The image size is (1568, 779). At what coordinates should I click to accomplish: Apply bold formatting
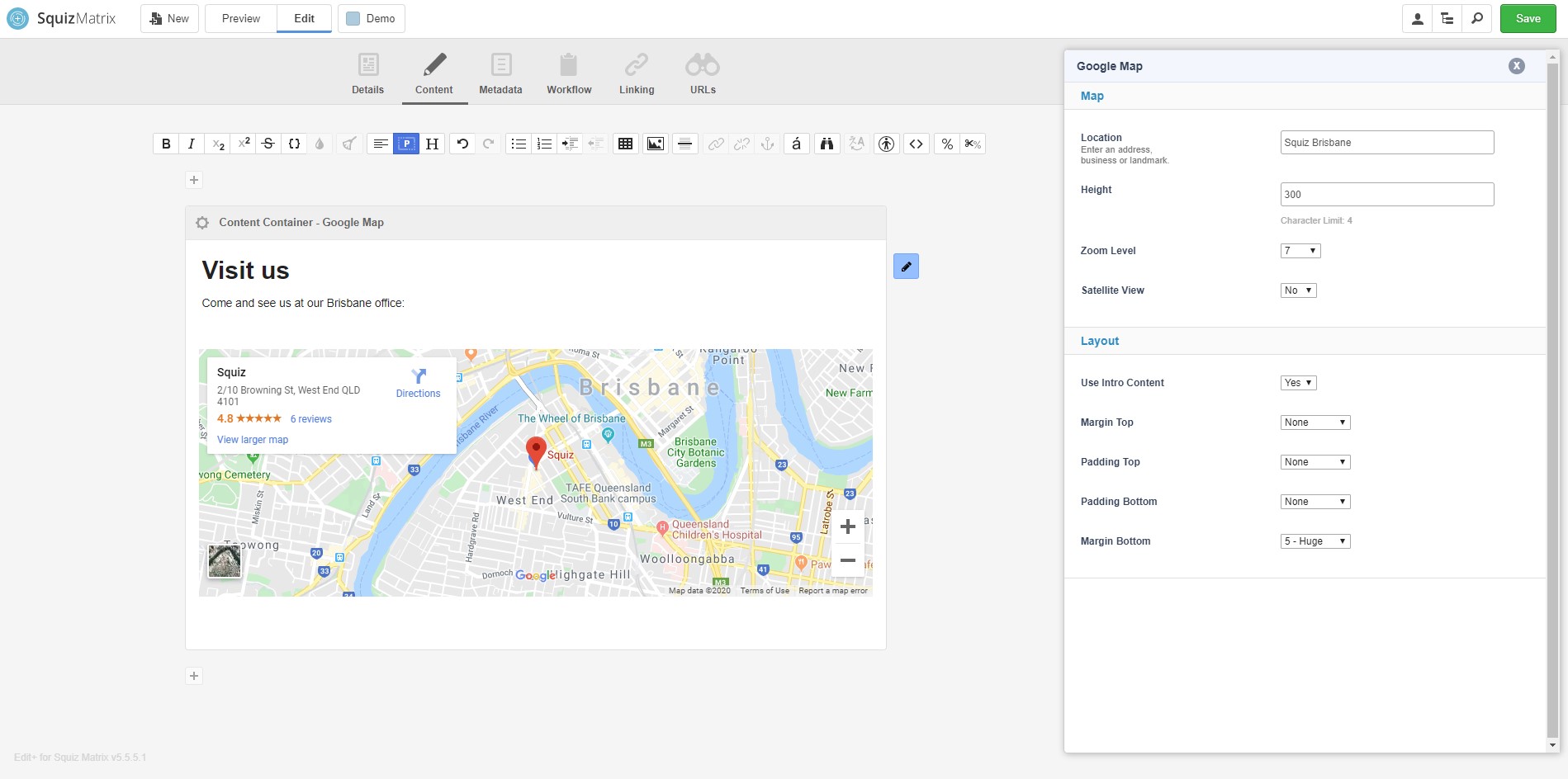pyautogui.click(x=166, y=144)
